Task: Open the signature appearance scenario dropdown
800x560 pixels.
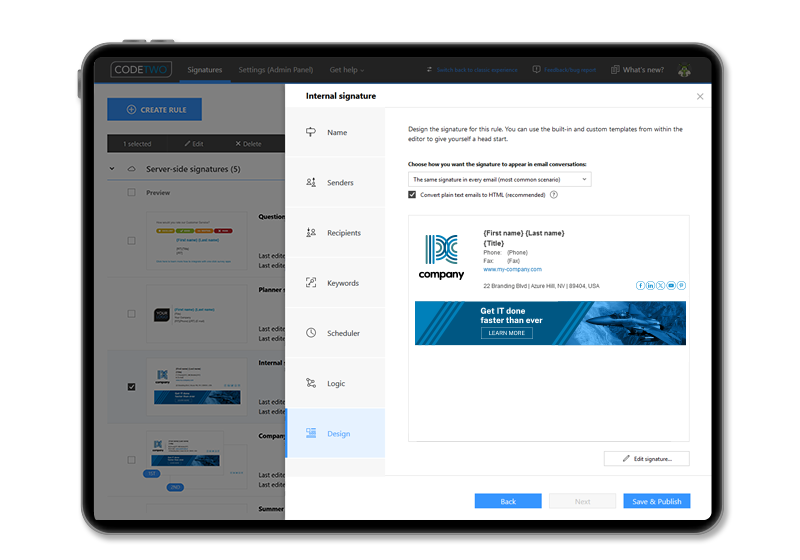Action: click(499, 179)
